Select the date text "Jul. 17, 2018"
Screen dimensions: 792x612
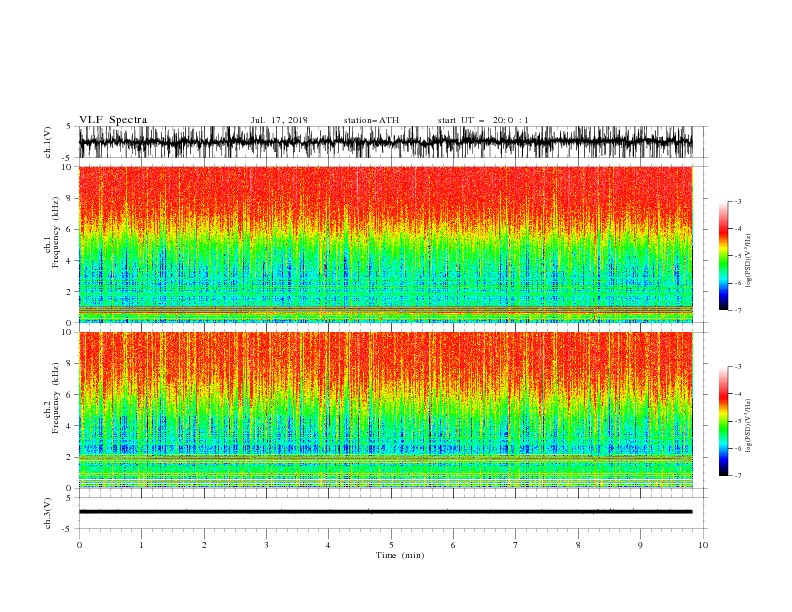tap(279, 120)
